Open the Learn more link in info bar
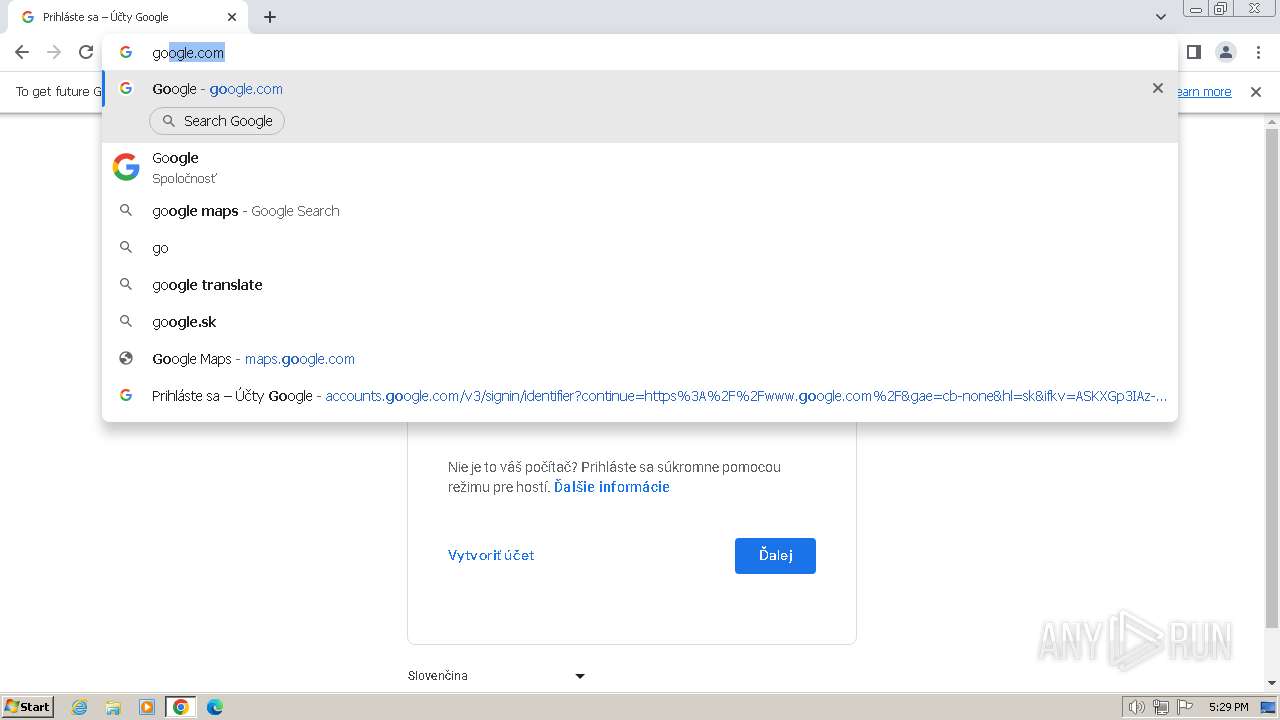 [1204, 92]
